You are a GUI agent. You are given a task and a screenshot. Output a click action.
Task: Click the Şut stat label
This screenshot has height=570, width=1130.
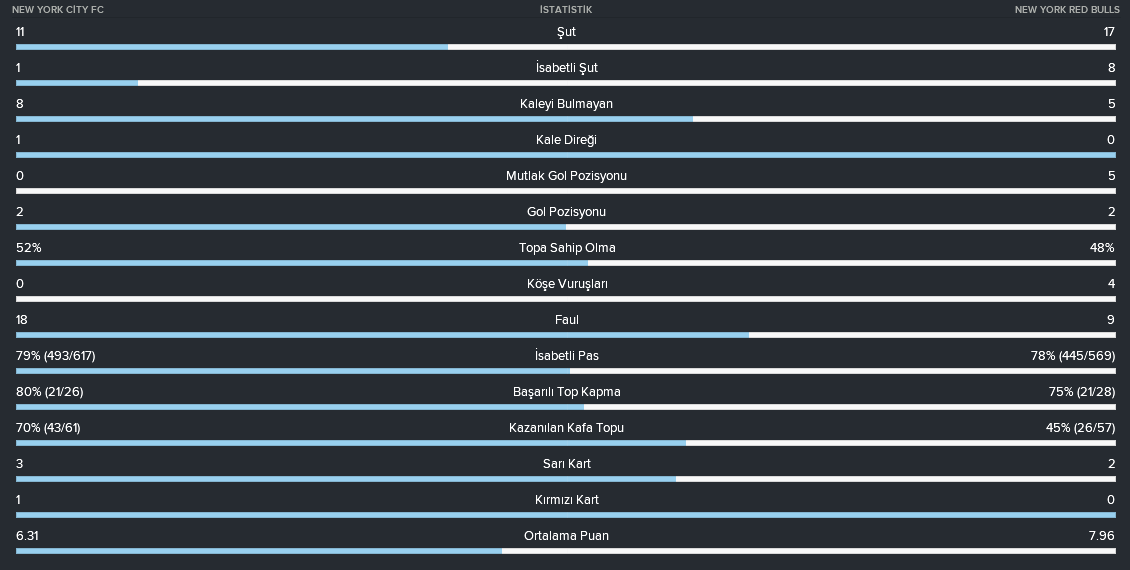coord(566,32)
